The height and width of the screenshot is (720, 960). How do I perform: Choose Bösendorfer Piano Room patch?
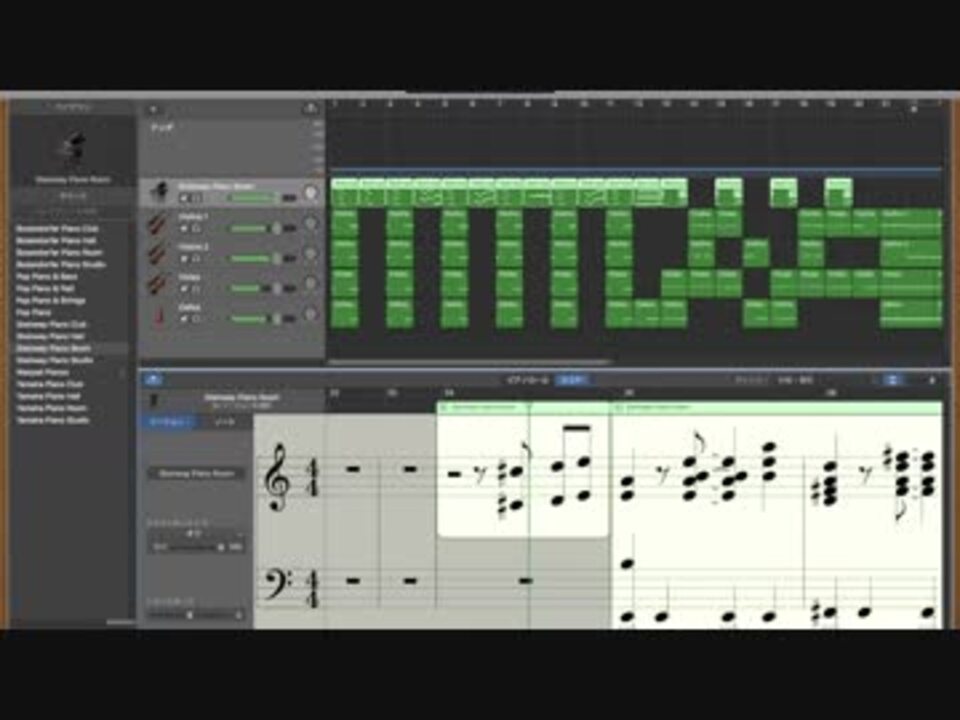coord(59,252)
